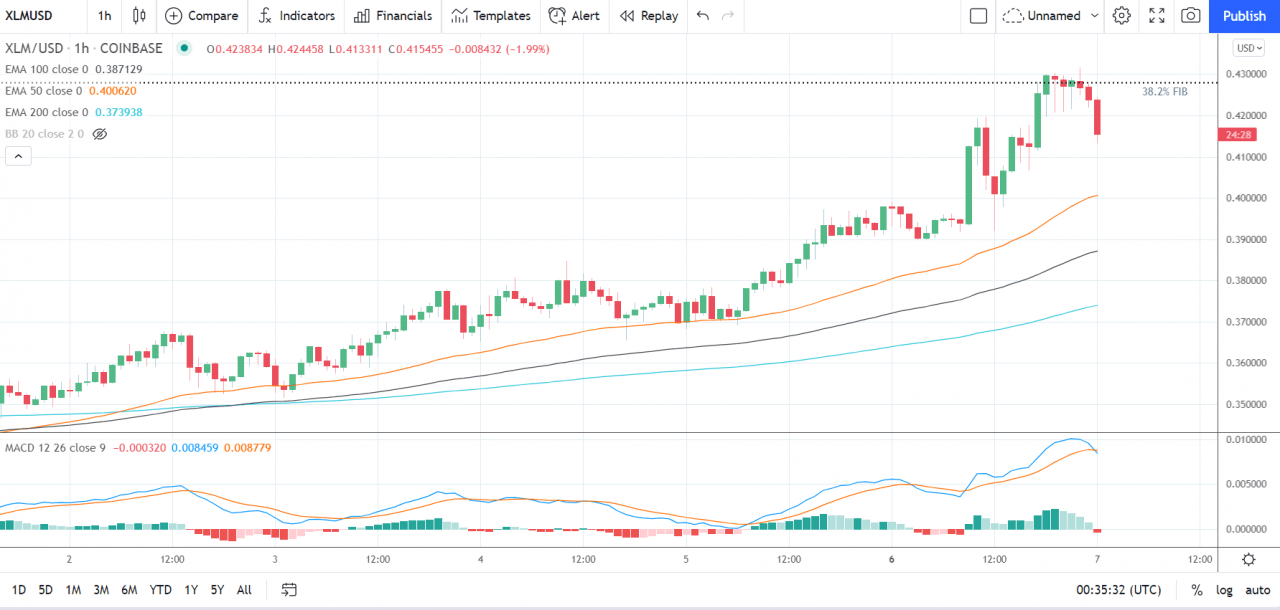
Task: Toggle auto scale for the chart
Action: click(x=1255, y=590)
